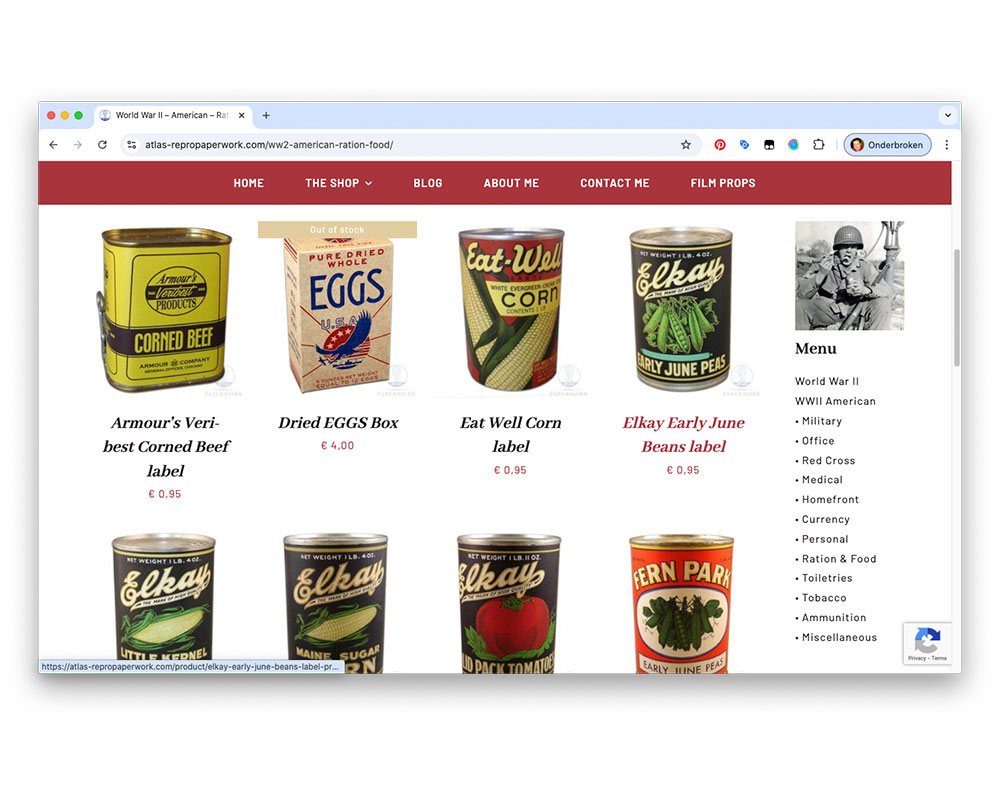The image size is (1000, 800).
Task: Open a new tab with plus icon
Action: coord(266,115)
